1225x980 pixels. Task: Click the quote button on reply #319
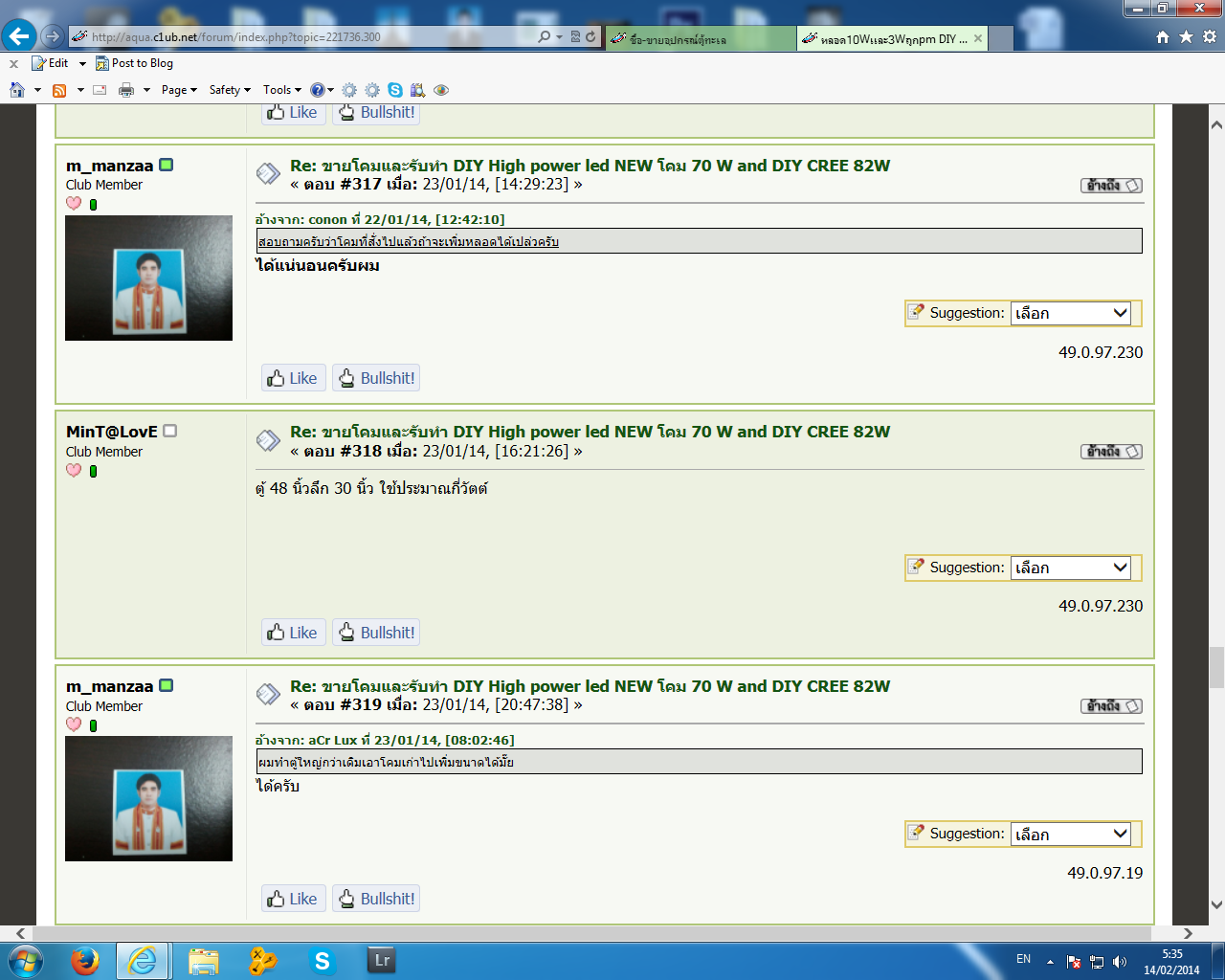pos(1111,706)
